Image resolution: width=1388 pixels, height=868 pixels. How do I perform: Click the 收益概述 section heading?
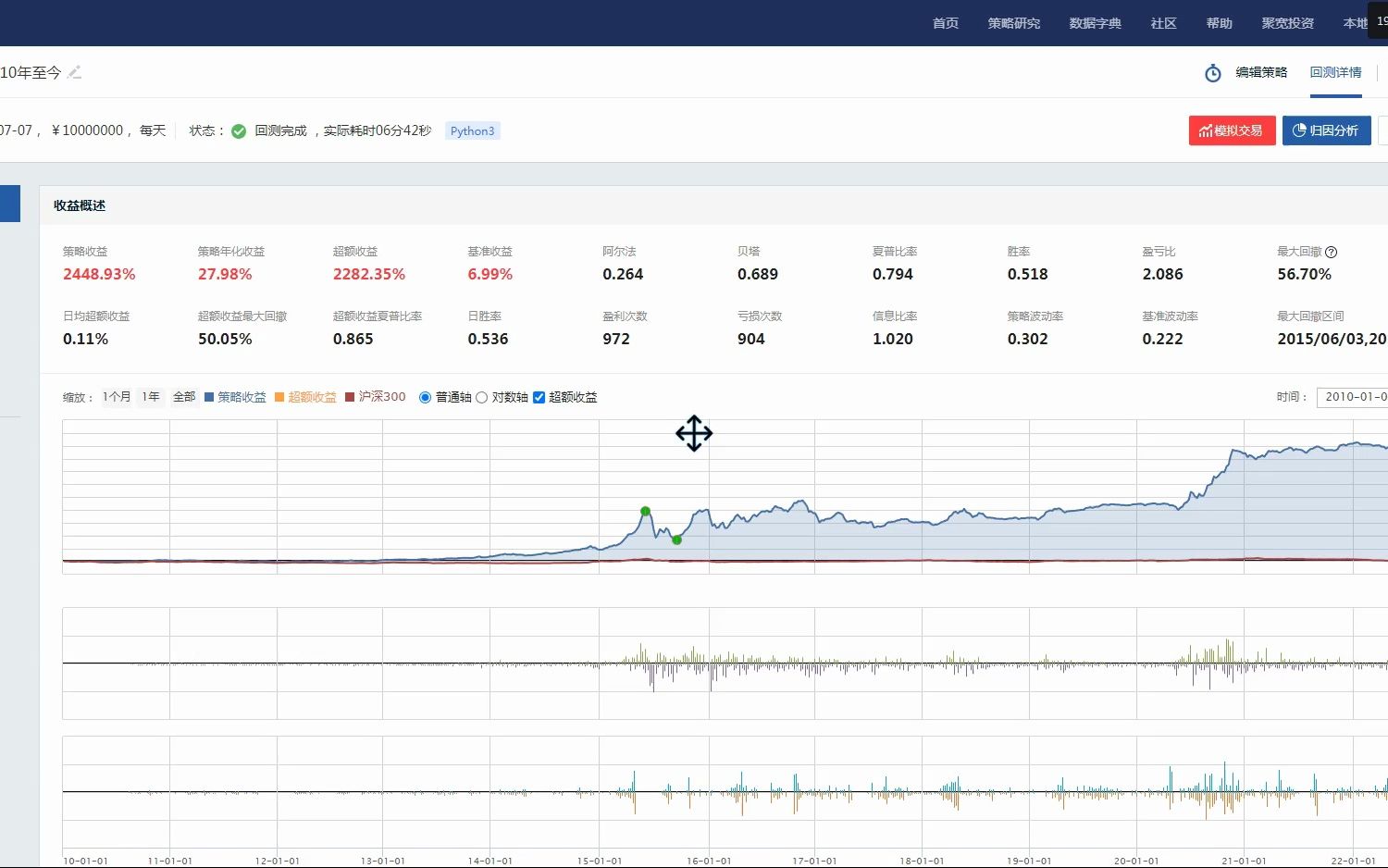tap(80, 205)
